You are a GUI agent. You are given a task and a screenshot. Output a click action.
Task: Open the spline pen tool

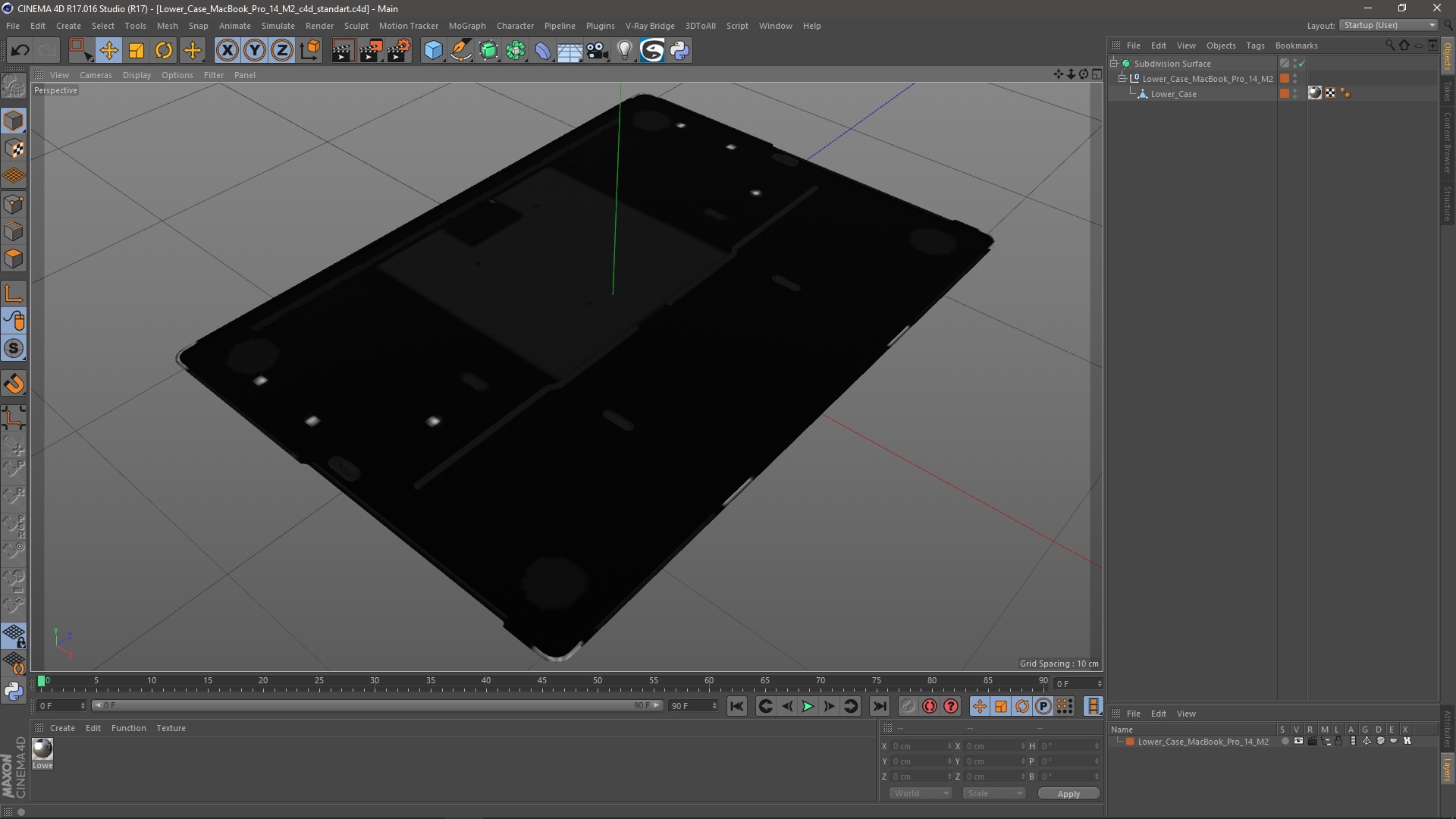coord(460,51)
